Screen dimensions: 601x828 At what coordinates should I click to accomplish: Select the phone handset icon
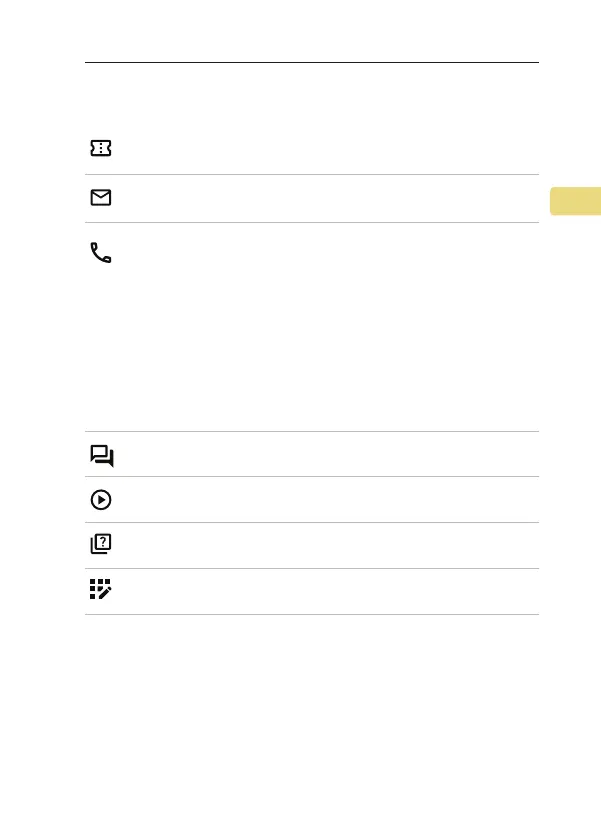click(101, 253)
